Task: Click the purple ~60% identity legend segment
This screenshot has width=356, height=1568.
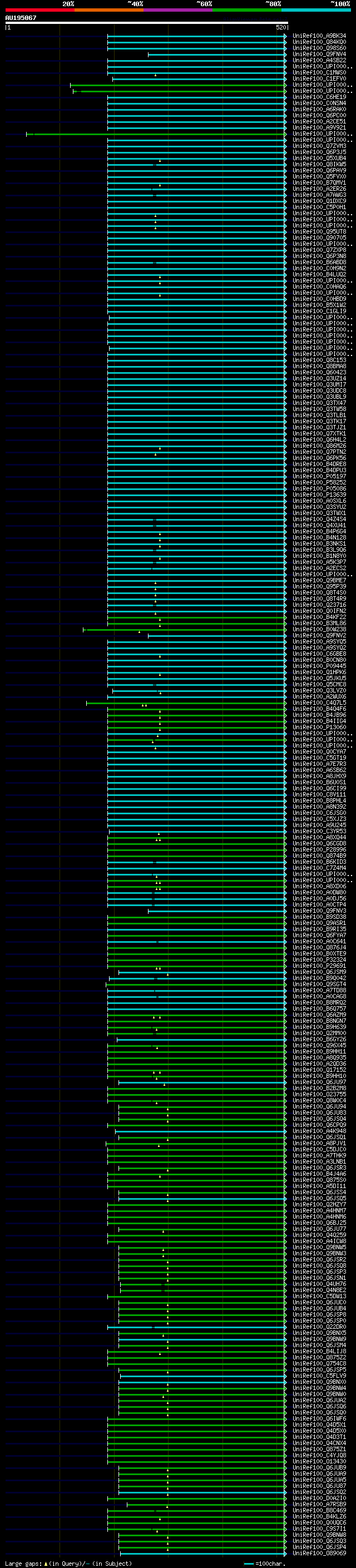Action: 177,10
